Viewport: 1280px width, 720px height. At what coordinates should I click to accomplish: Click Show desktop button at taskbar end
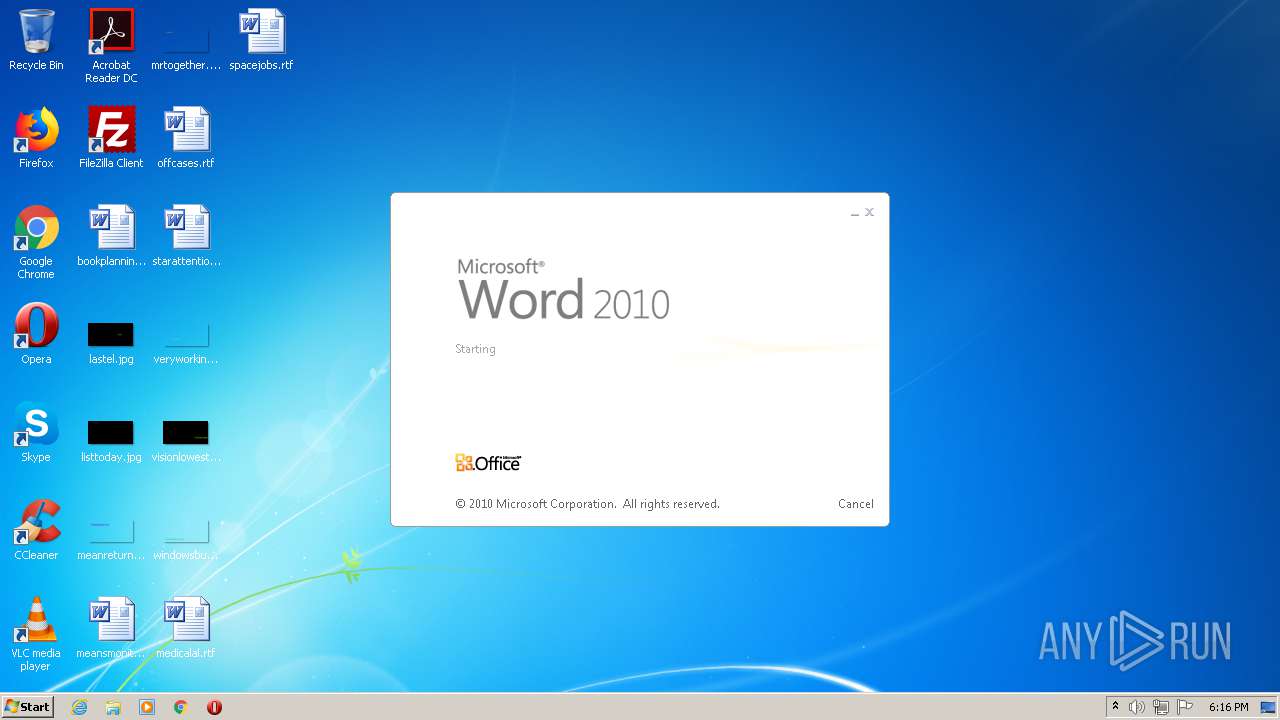pos(1269,707)
